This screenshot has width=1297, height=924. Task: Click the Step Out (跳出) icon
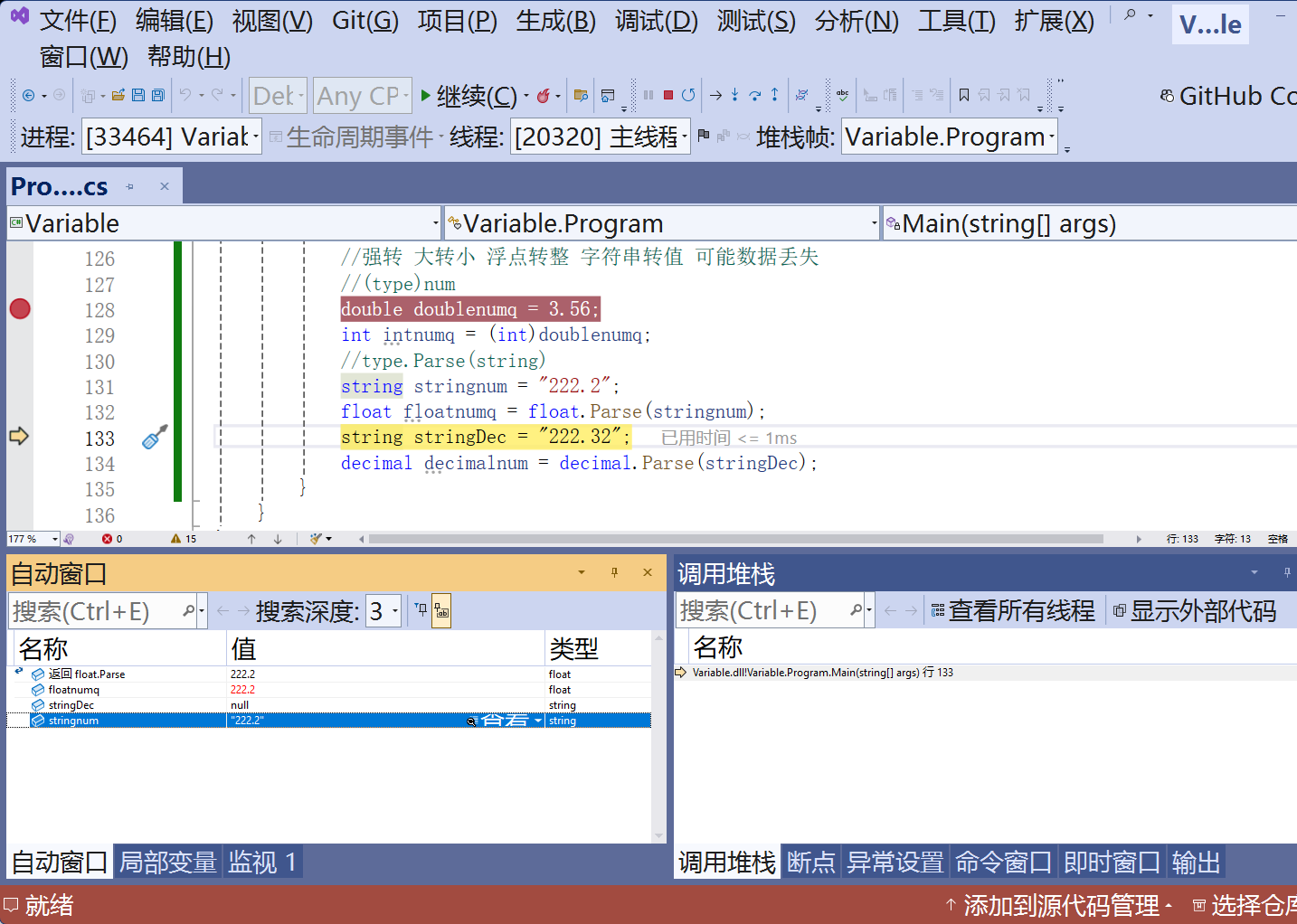(775, 94)
